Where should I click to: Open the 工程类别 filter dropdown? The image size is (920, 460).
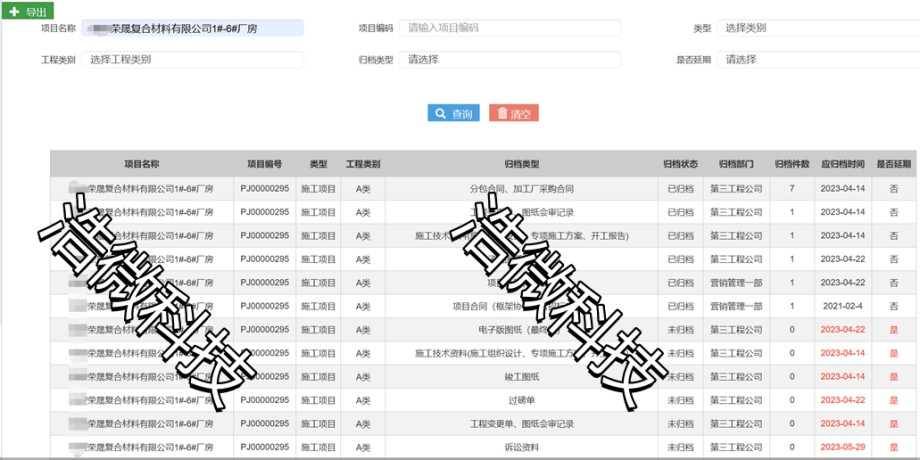pos(192,59)
